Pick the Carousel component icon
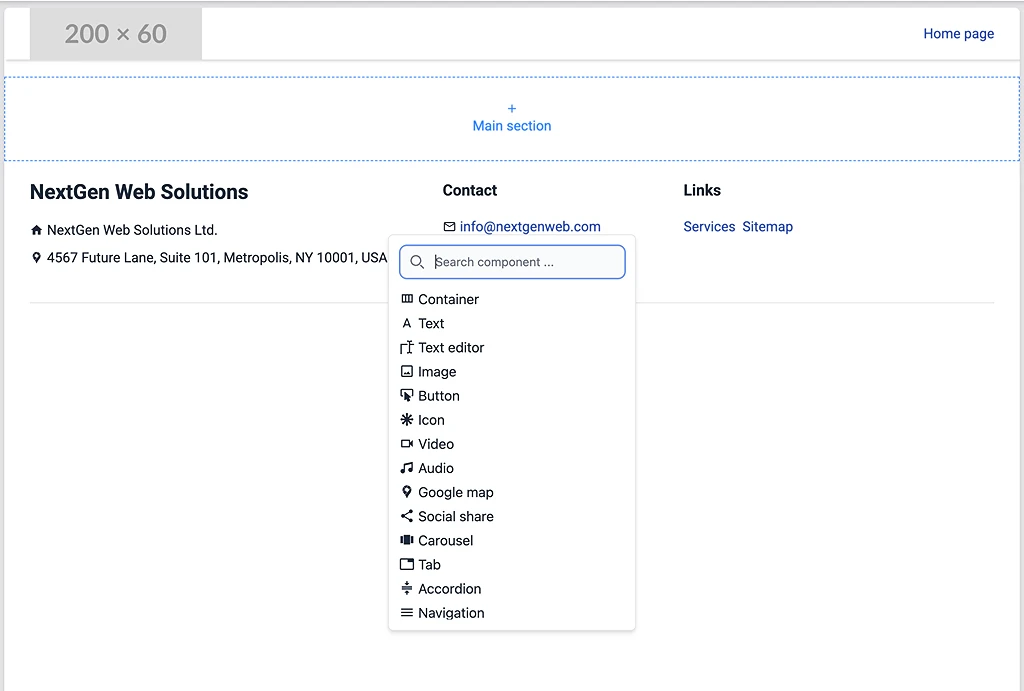The height and width of the screenshot is (691, 1024). (x=407, y=540)
